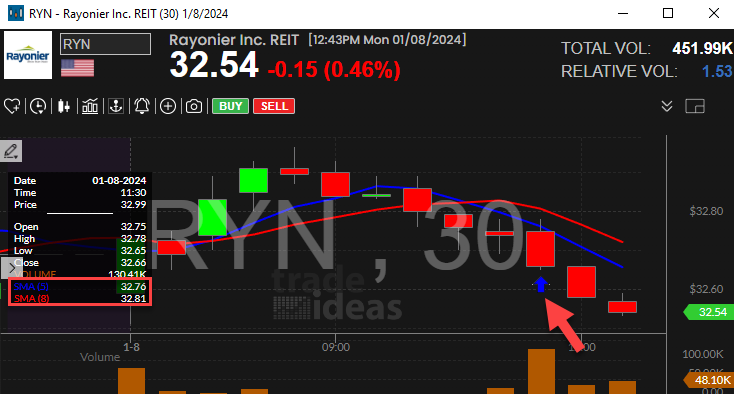734x394 pixels.
Task: Click the RYN symbol input field
Action: (105, 44)
